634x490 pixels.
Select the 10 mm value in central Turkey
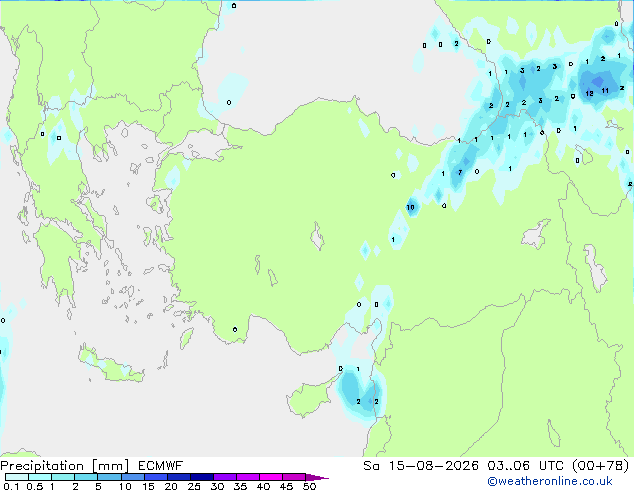point(410,207)
